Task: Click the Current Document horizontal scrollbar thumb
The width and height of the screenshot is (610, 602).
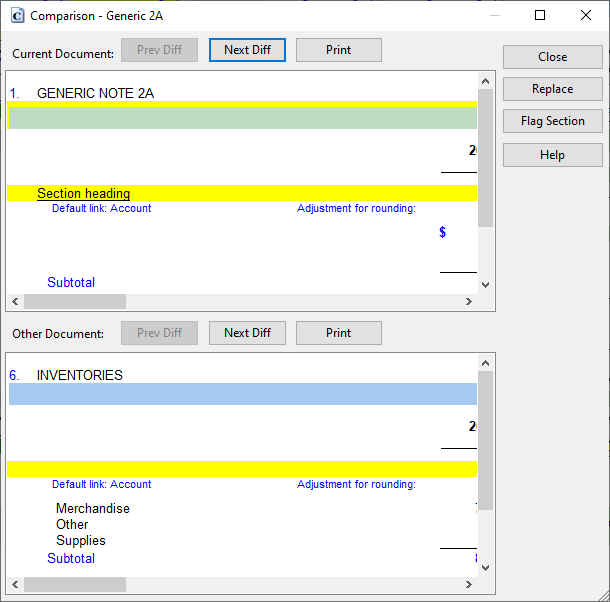Action: pyautogui.click(x=75, y=302)
